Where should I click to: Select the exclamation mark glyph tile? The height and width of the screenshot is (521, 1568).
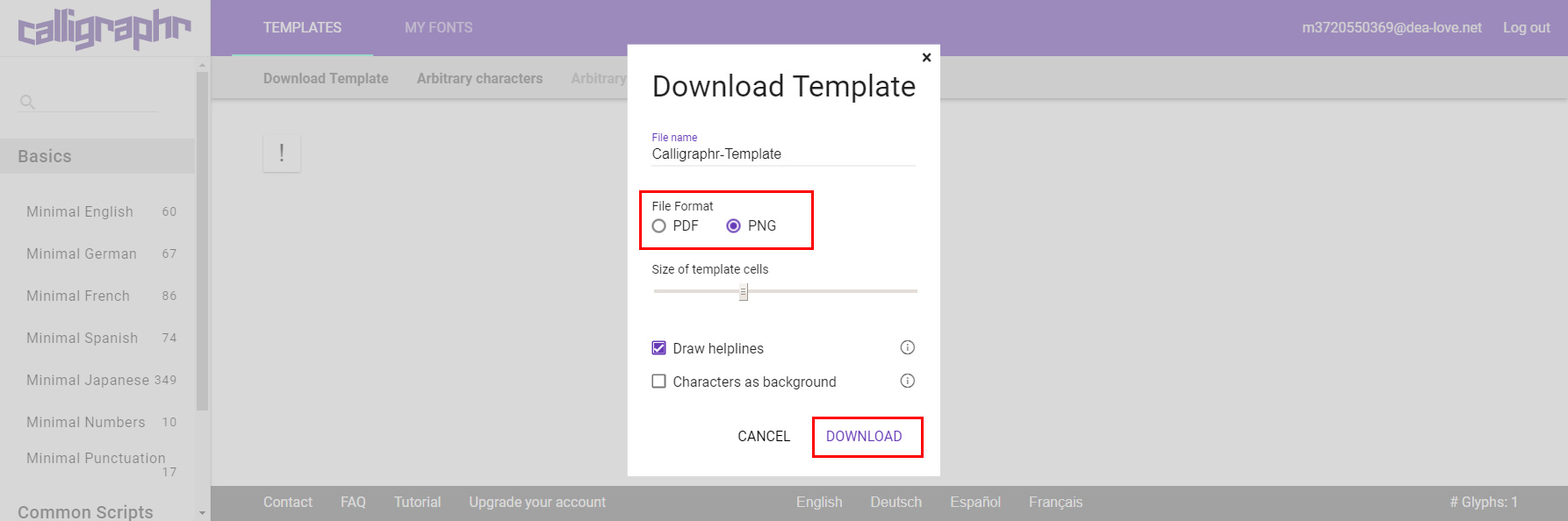(282, 153)
